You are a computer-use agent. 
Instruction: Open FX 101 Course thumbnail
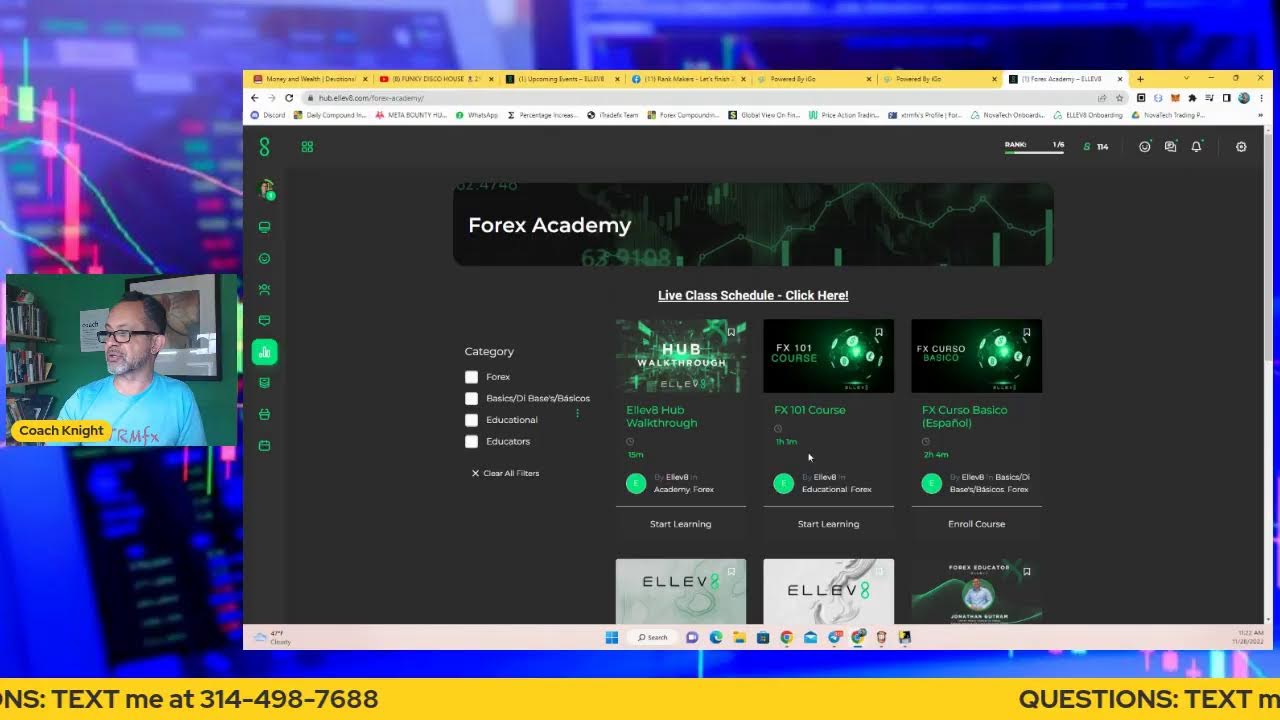click(x=828, y=356)
